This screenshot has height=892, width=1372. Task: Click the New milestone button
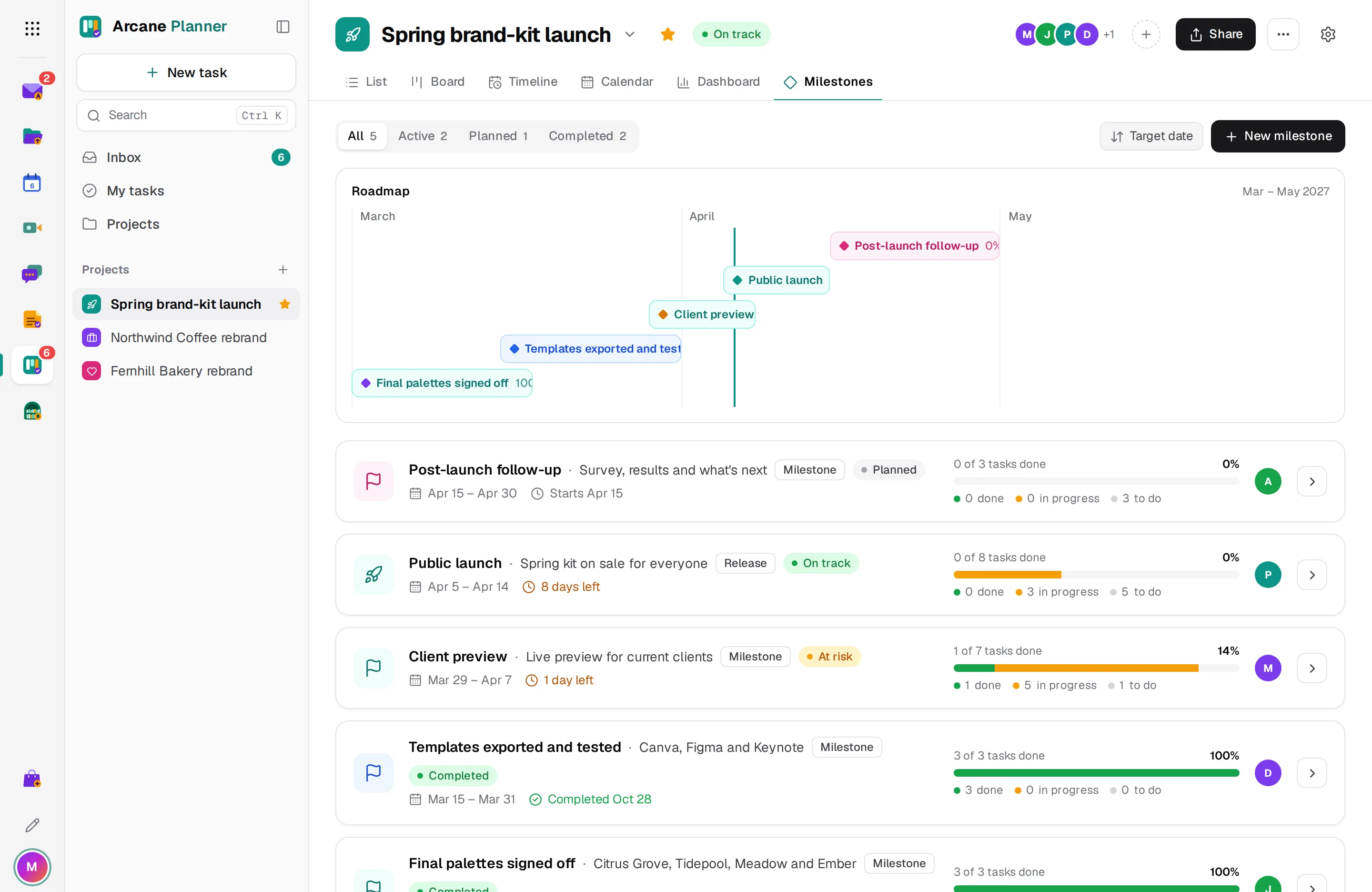point(1278,136)
